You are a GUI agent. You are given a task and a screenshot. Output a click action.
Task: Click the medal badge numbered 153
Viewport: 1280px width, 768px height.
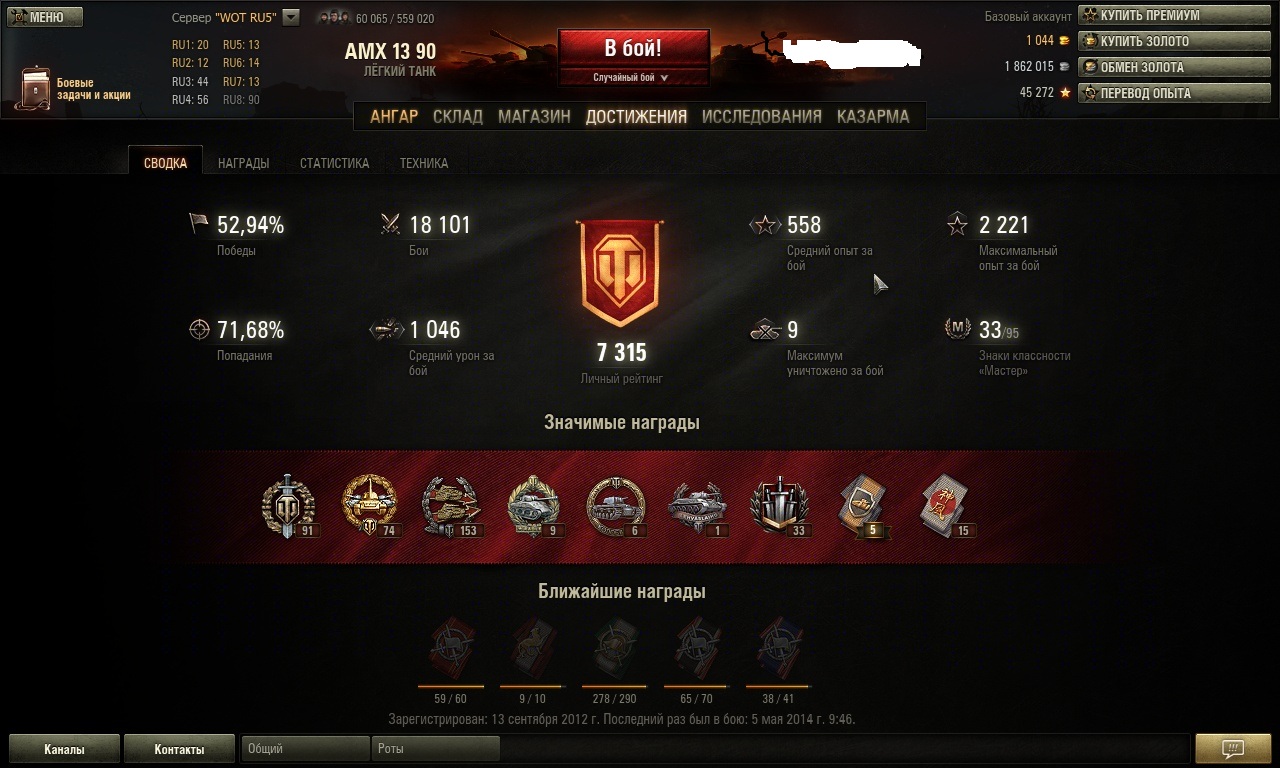[452, 506]
